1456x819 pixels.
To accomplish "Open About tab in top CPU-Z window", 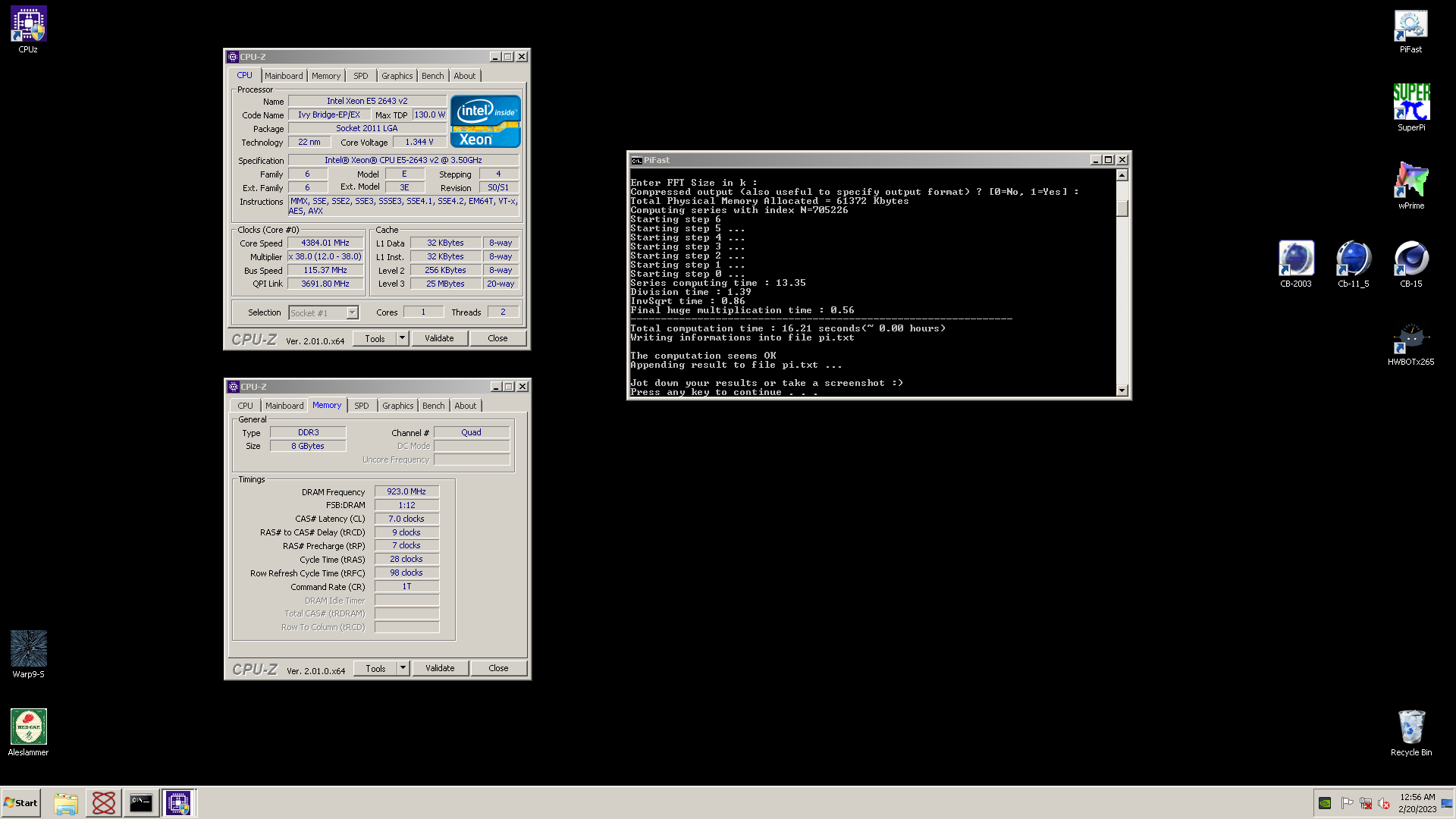I will tap(465, 76).
